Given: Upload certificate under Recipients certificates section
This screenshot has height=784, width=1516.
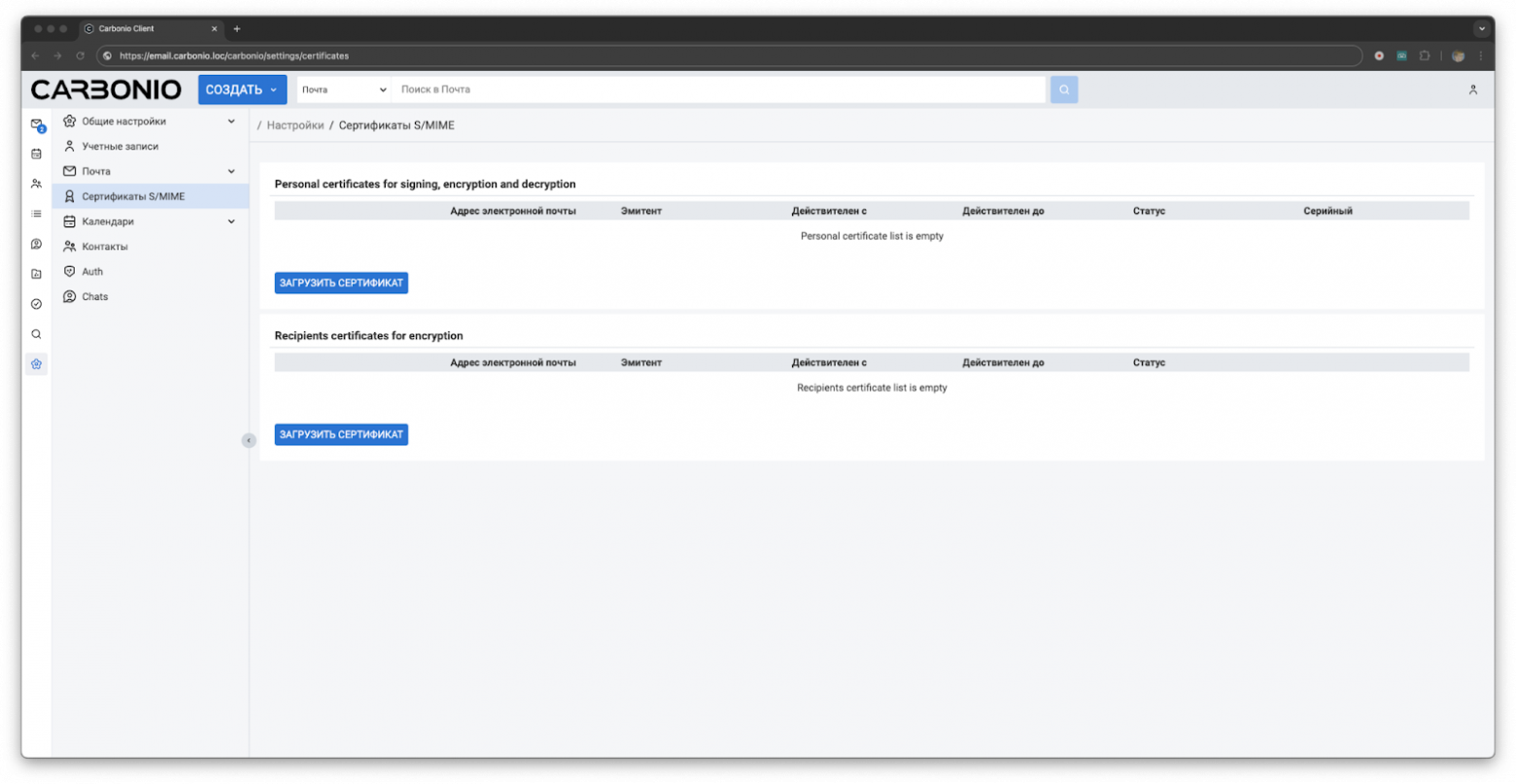Looking at the screenshot, I should point(341,434).
